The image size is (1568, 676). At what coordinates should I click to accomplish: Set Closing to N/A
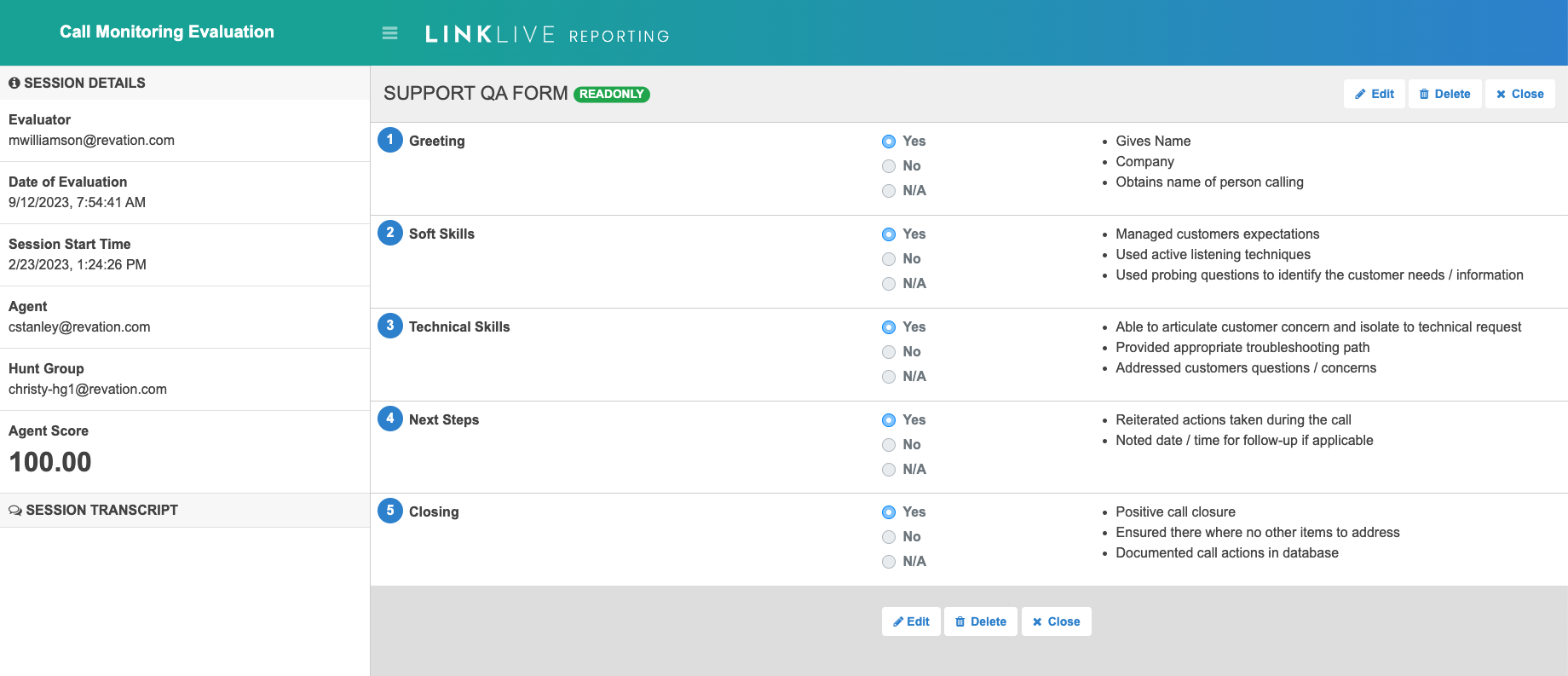889,562
